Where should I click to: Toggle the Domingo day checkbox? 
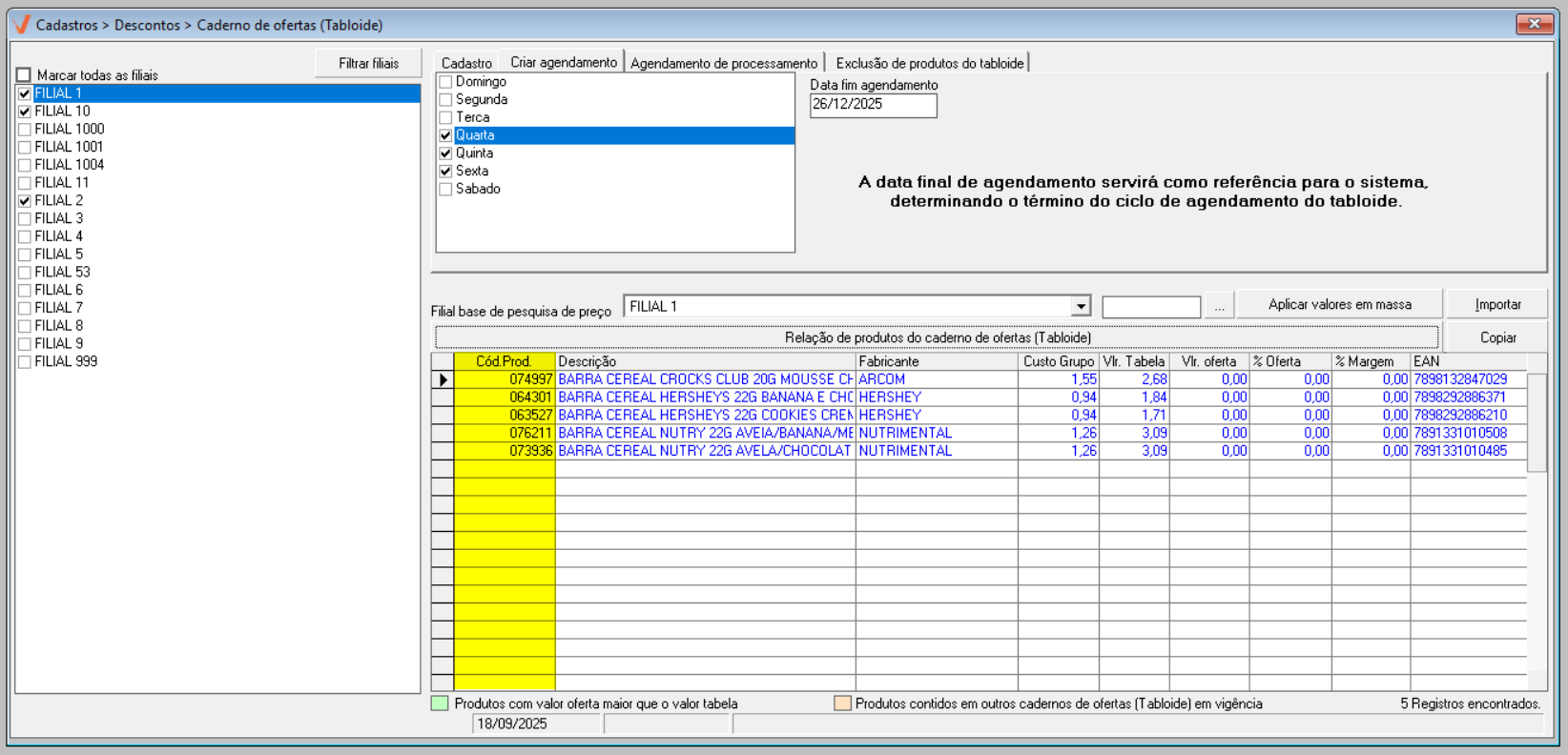(x=445, y=82)
